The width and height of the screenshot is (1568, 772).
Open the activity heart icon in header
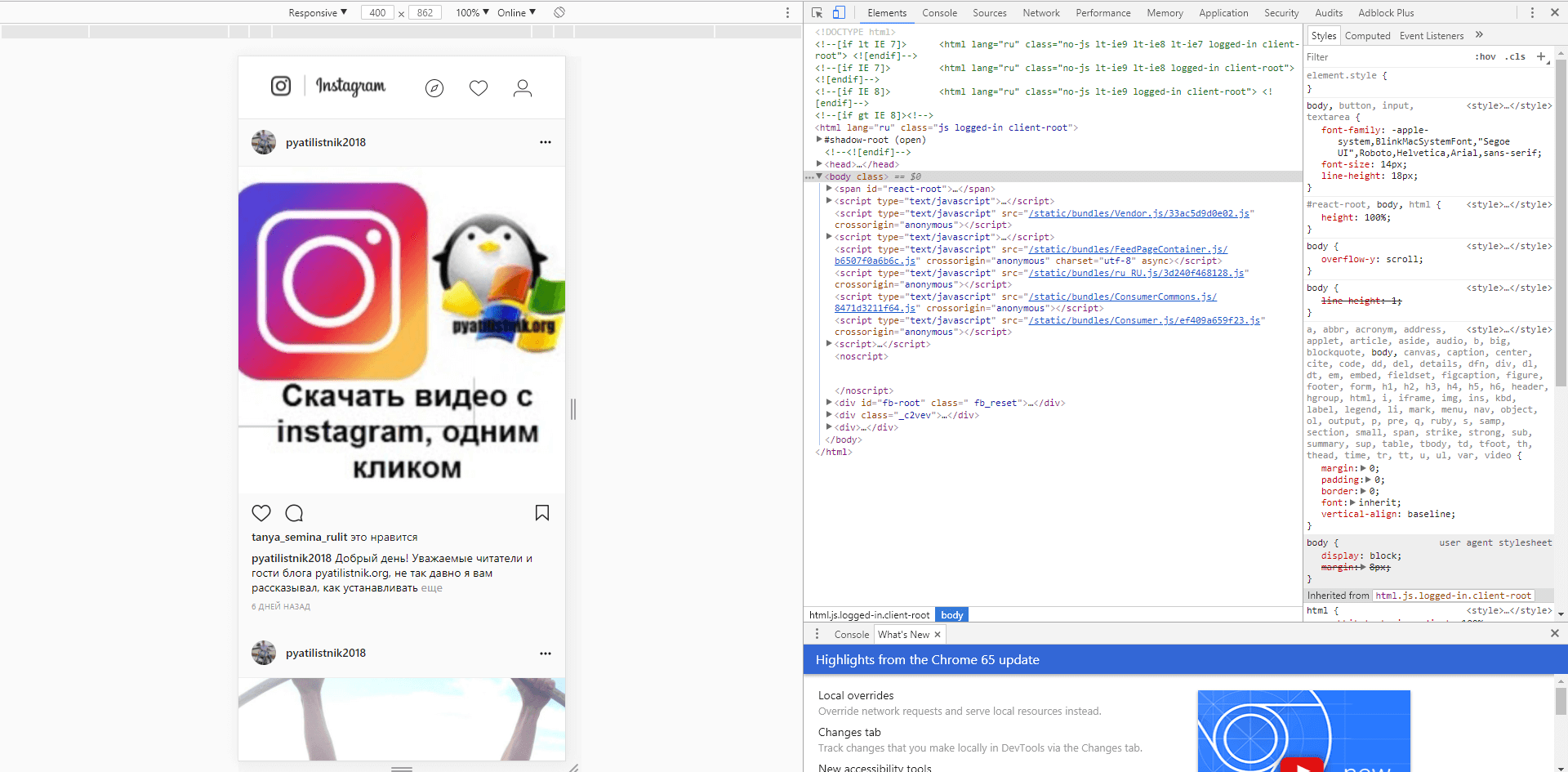479,88
